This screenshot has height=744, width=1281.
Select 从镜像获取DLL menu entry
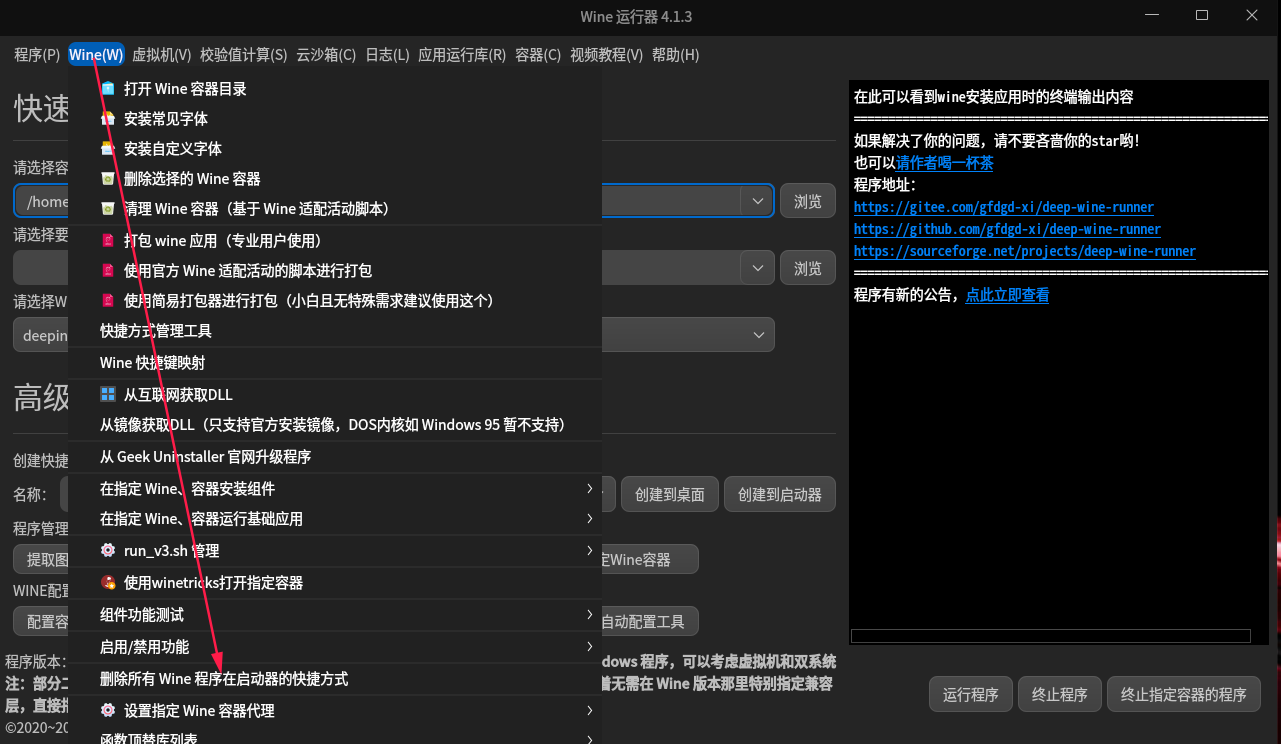pos(335,425)
